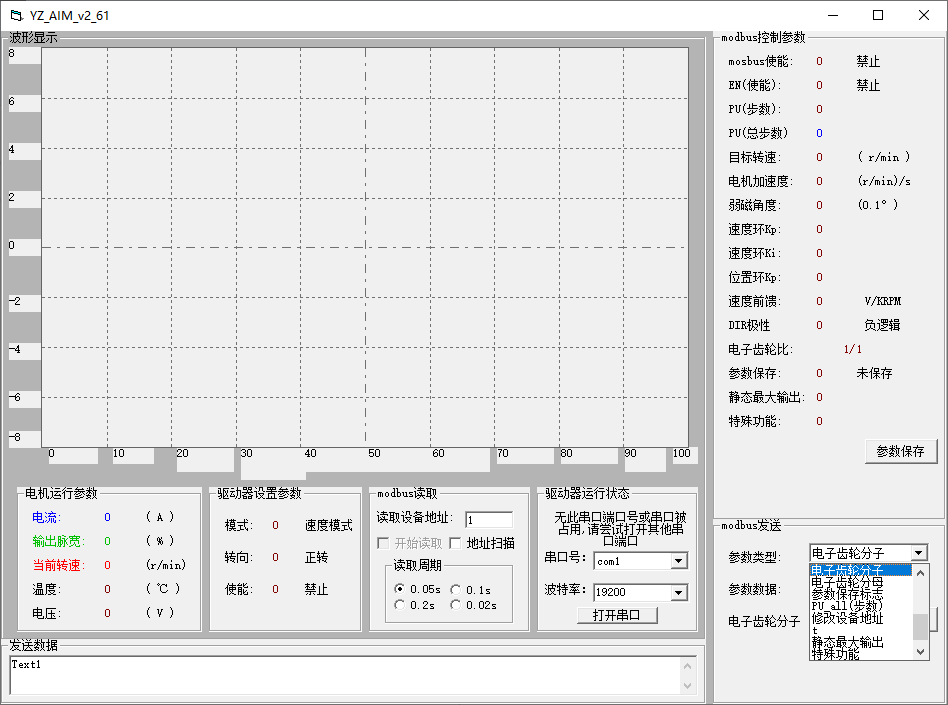
Task: Click the green 输出脉宽 label
Action: 59,541
